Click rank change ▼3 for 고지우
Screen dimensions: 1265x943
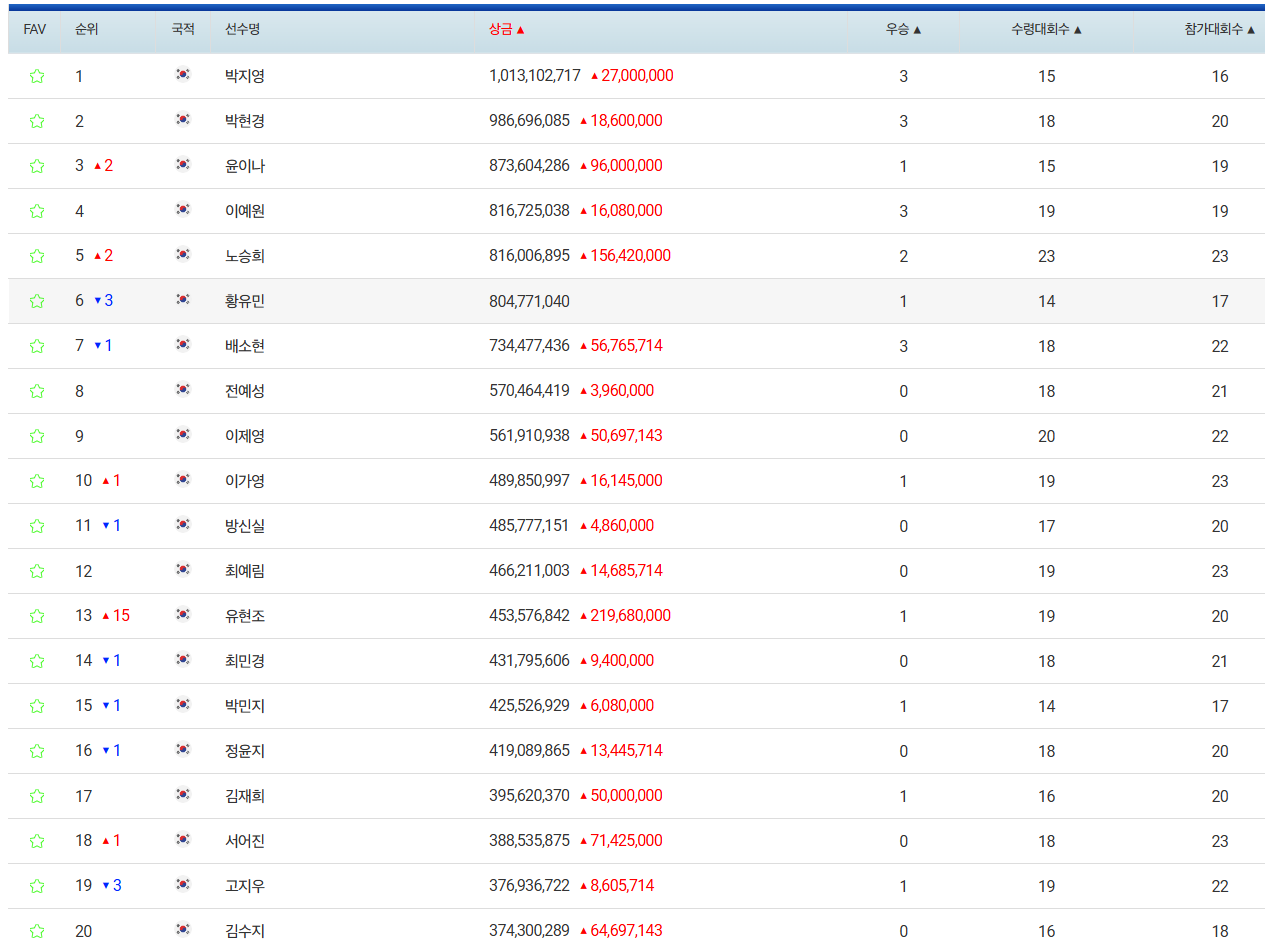tap(111, 886)
